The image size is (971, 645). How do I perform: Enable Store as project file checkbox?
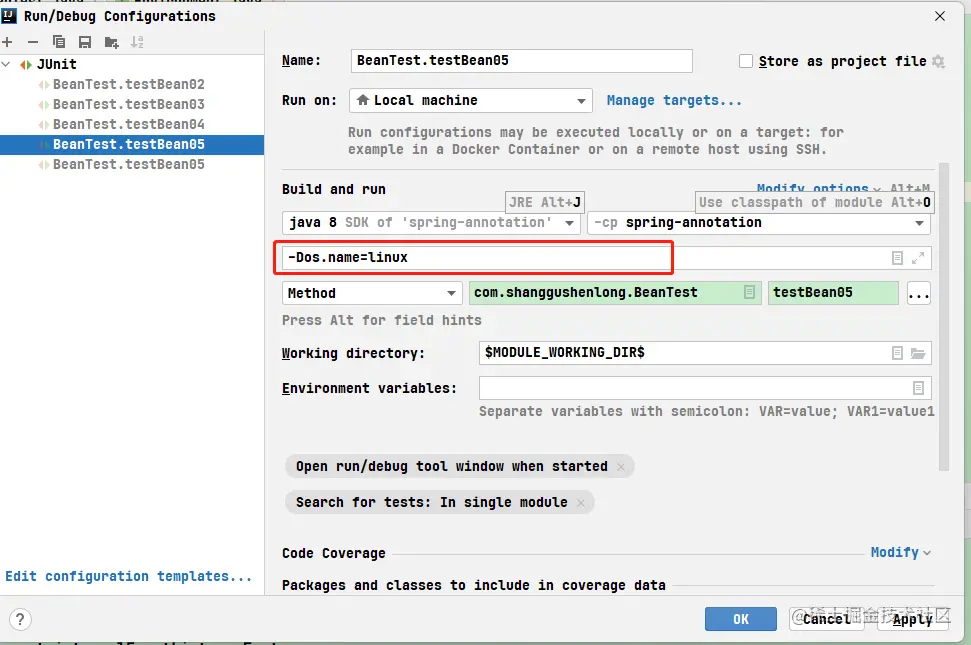click(x=746, y=62)
